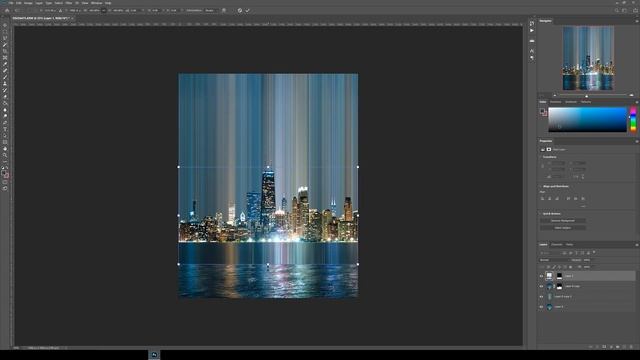The width and height of the screenshot is (640, 360).
Task: Open the Window menu
Action: click(x=96, y=3)
